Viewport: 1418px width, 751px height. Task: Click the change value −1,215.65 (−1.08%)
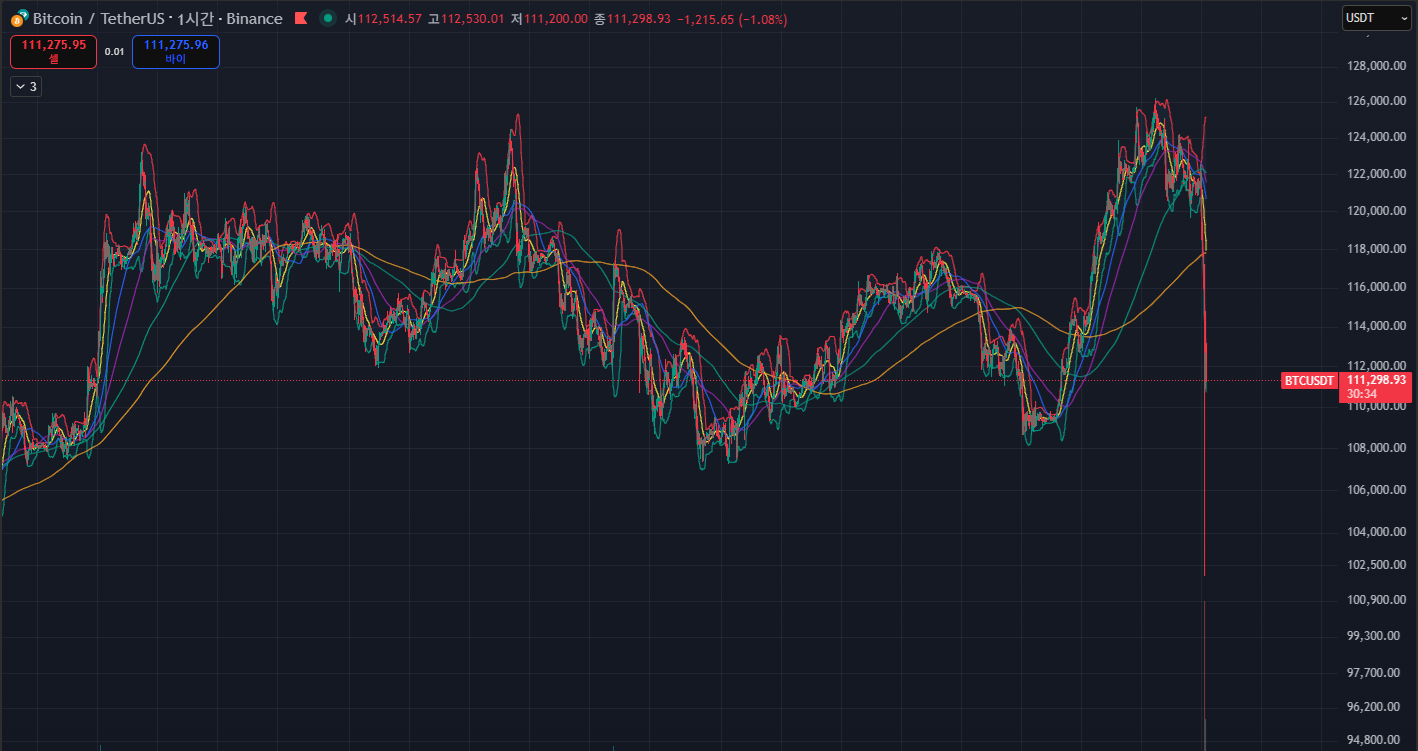coord(732,19)
